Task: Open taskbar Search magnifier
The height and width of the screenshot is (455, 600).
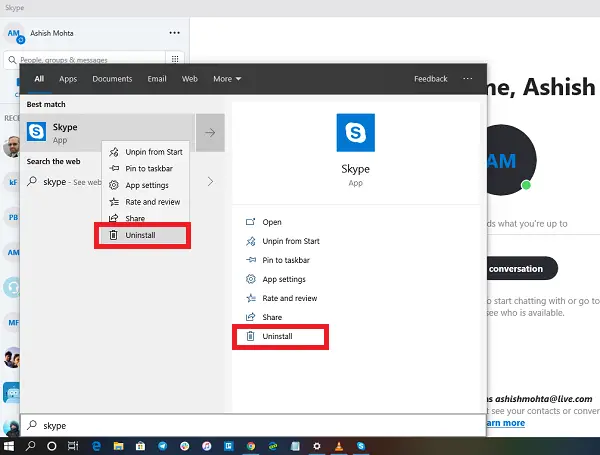Action: (30, 446)
